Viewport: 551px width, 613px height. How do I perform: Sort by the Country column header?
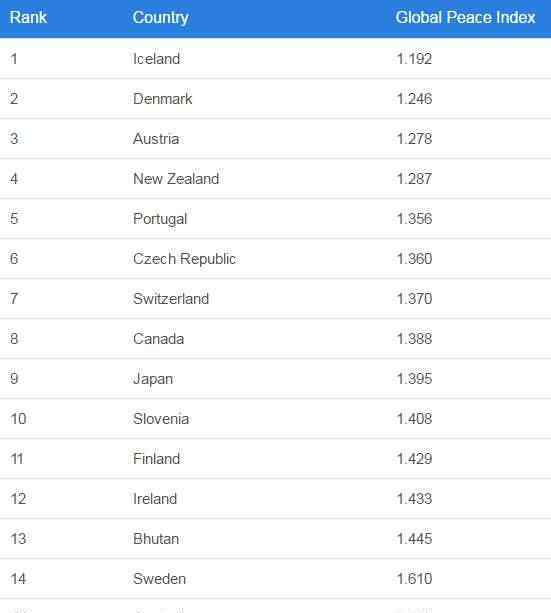coord(160,18)
